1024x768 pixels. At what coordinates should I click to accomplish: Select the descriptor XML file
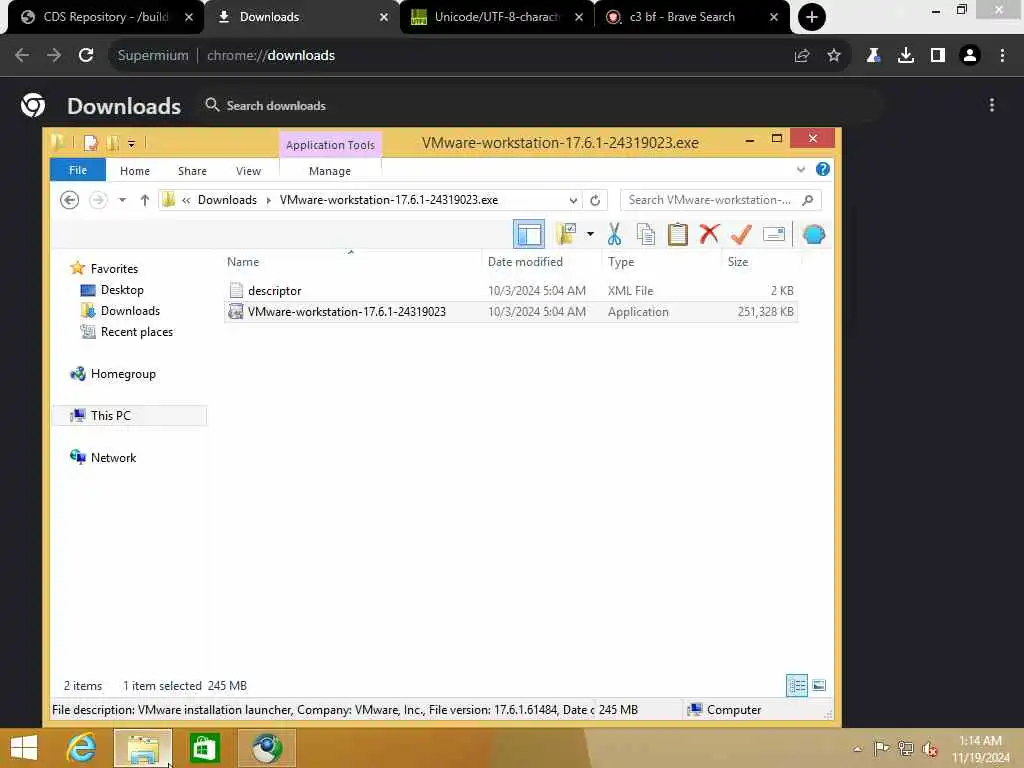[x=511, y=291]
